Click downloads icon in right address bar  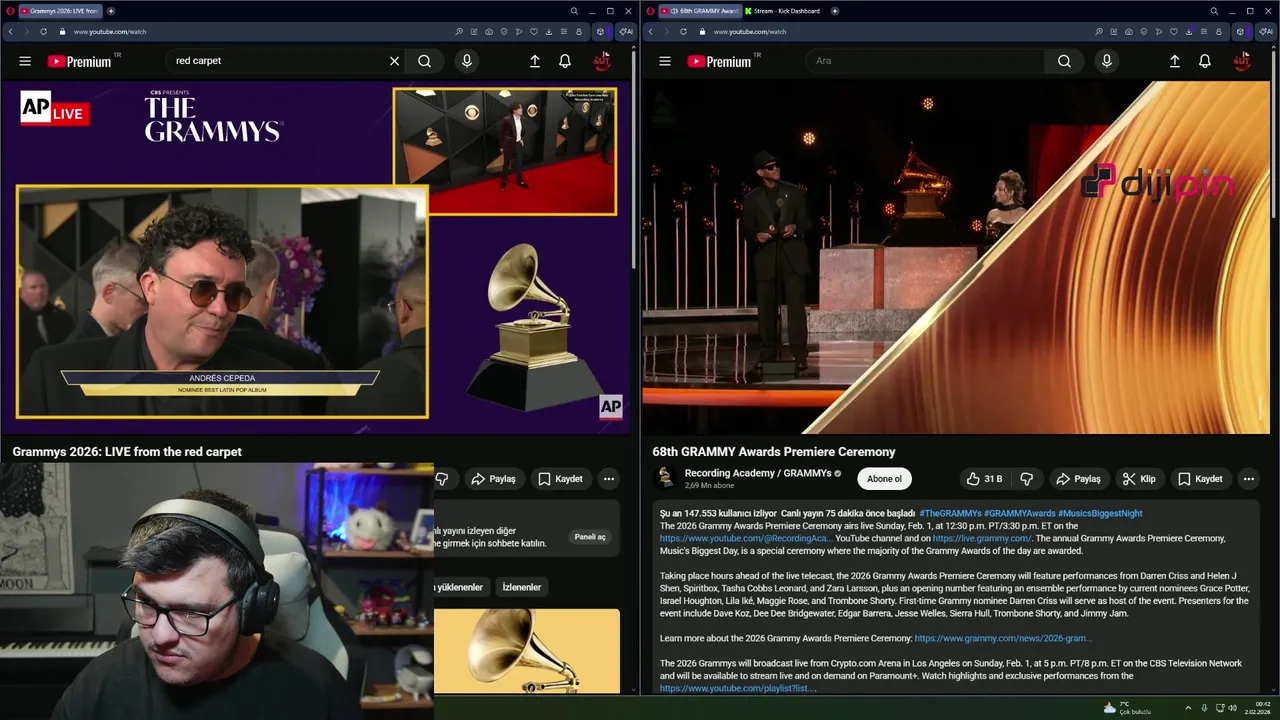point(1189,31)
